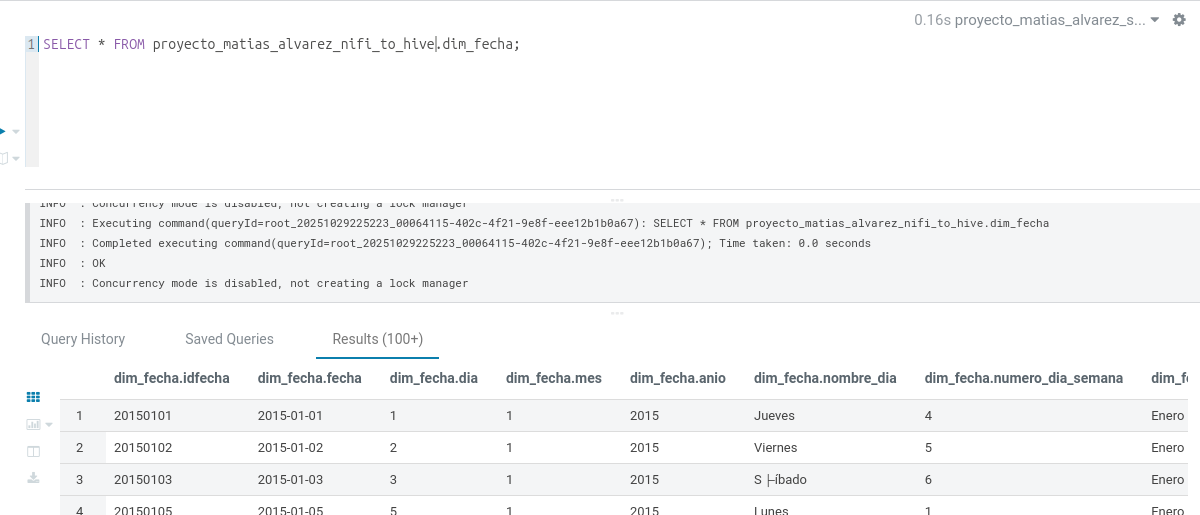Click the dim_fecha.idfecha column header

[x=172, y=378]
